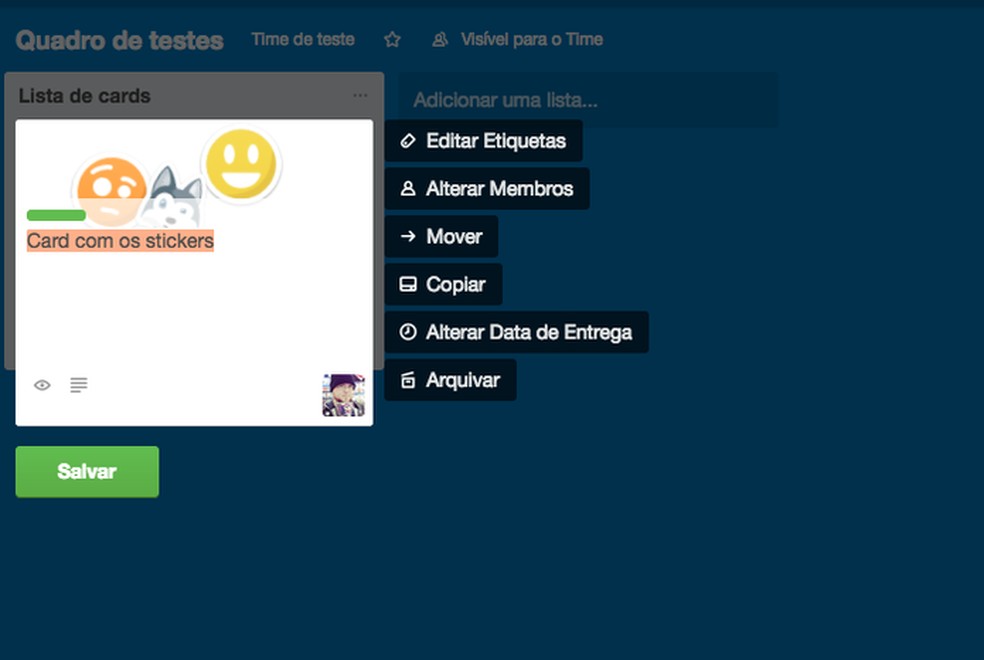Toggle the eye watch indicator on the card
The image size is (984, 660).
42,384
